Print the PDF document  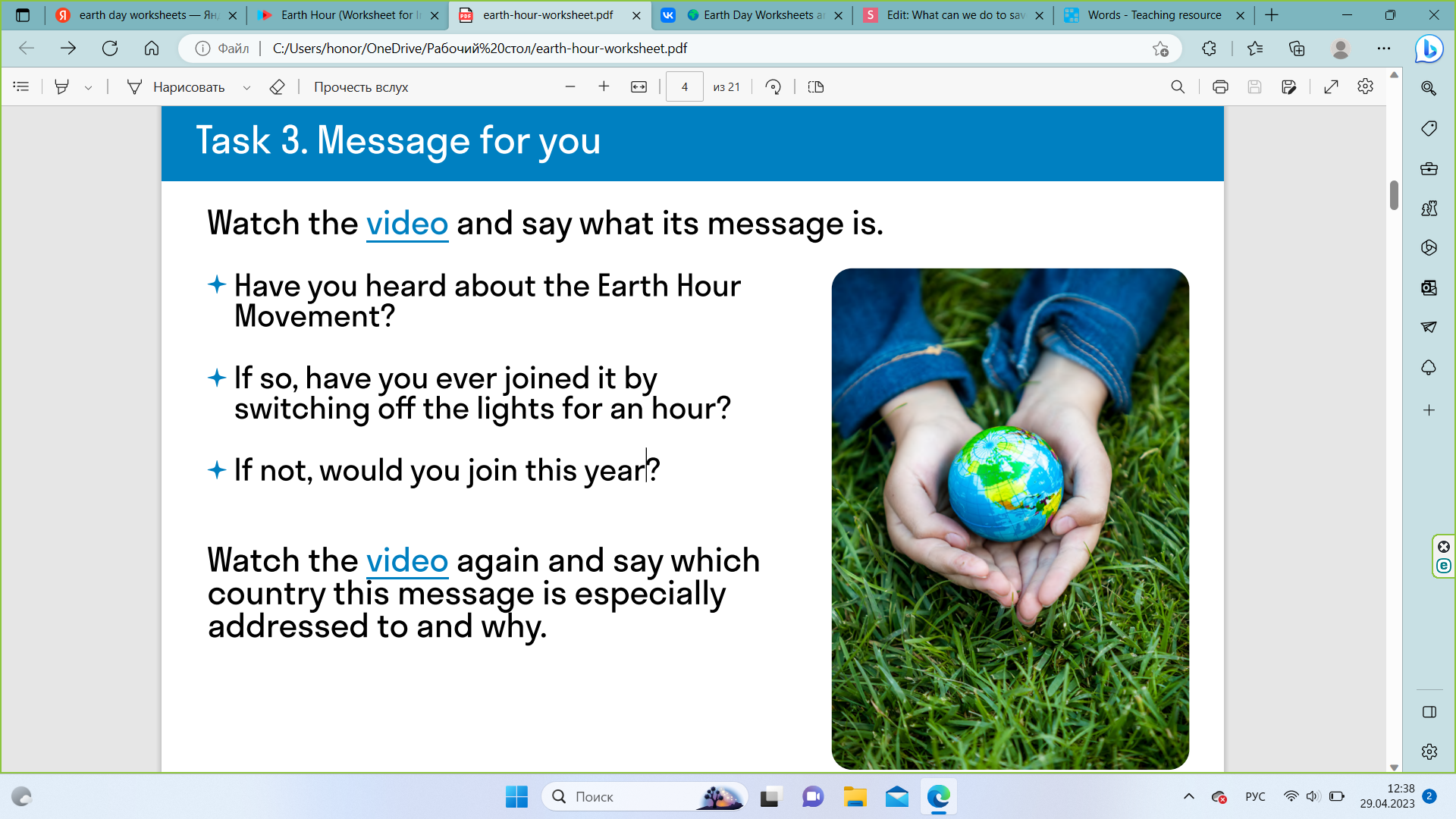1219,87
